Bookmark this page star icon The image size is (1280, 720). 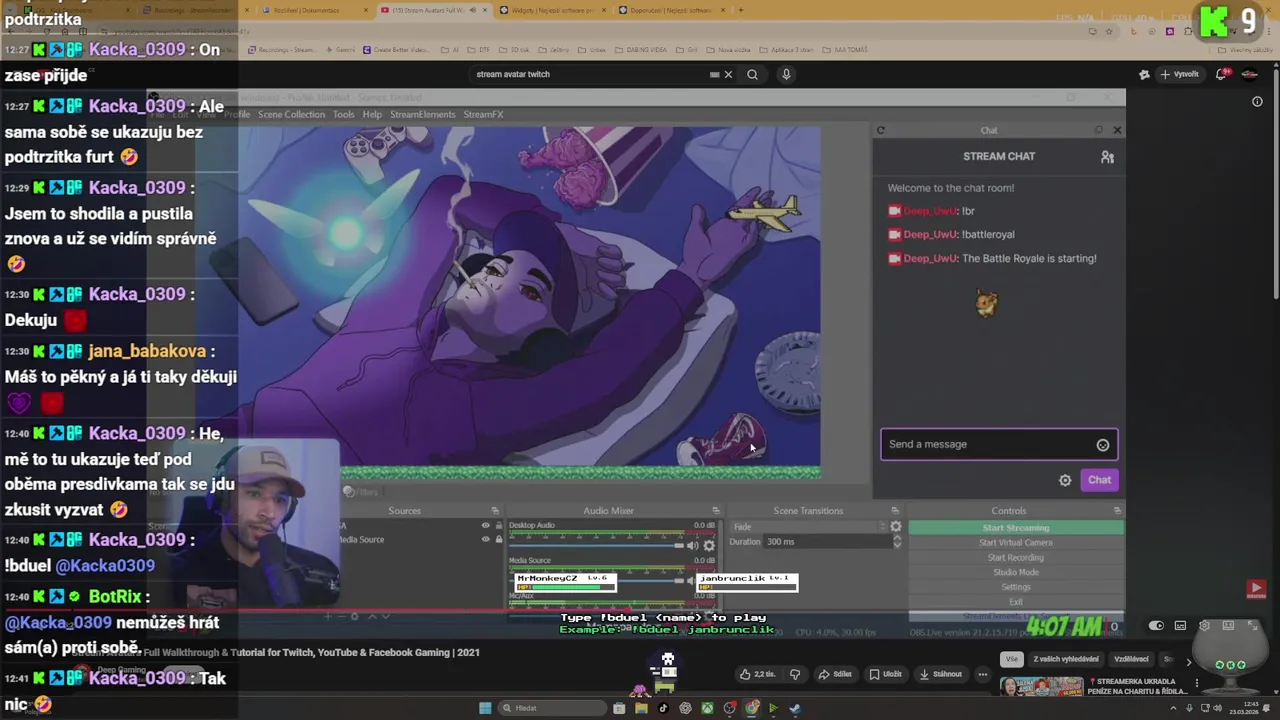point(1109,31)
